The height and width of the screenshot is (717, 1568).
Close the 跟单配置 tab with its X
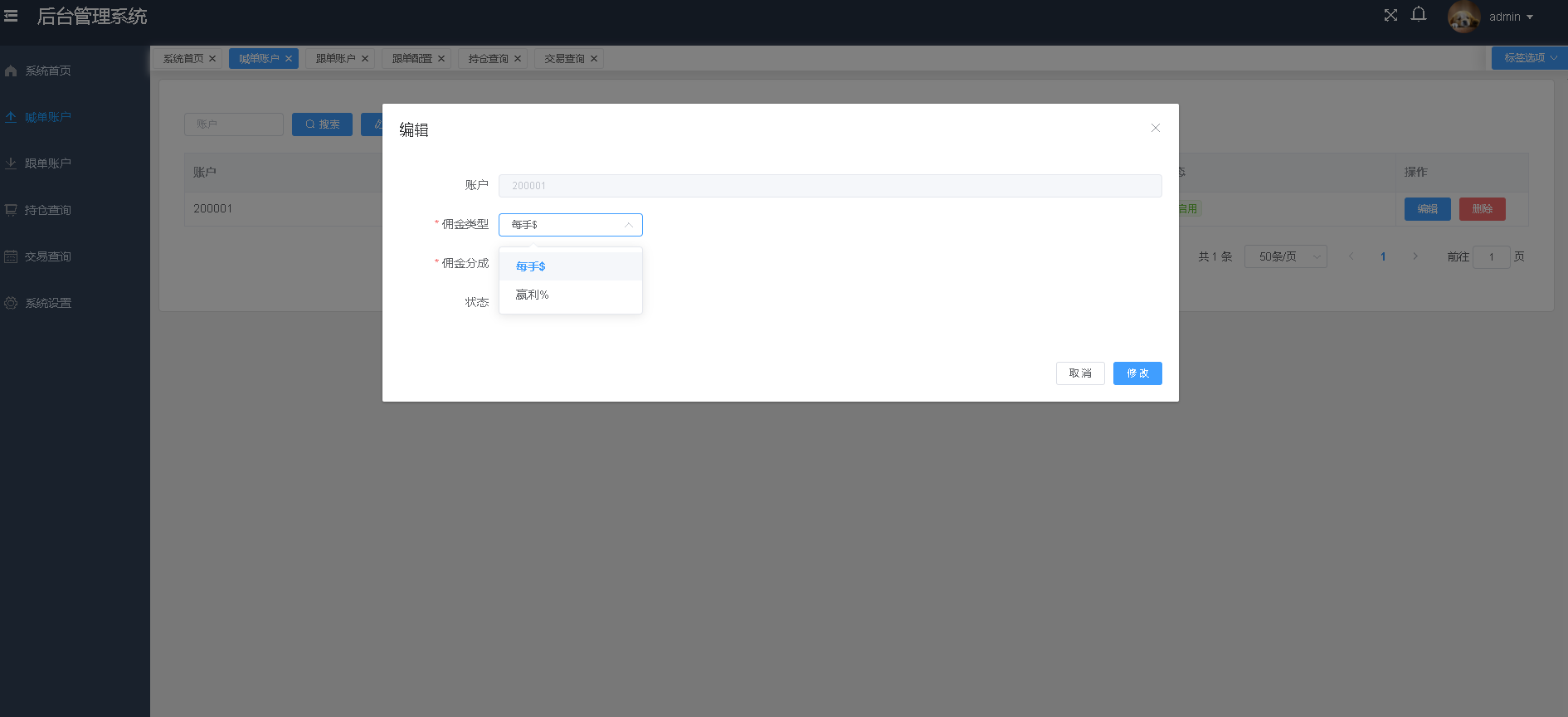441,59
